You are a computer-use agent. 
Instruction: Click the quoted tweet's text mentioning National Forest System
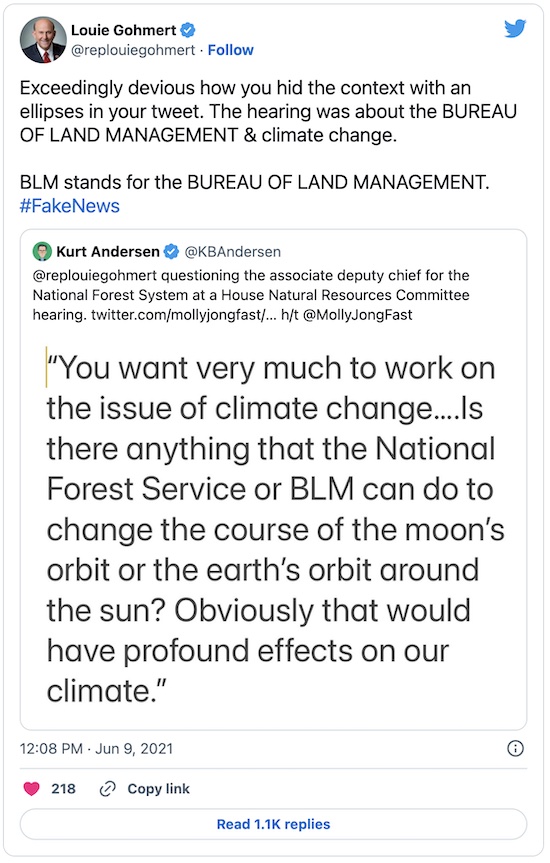click(251, 295)
